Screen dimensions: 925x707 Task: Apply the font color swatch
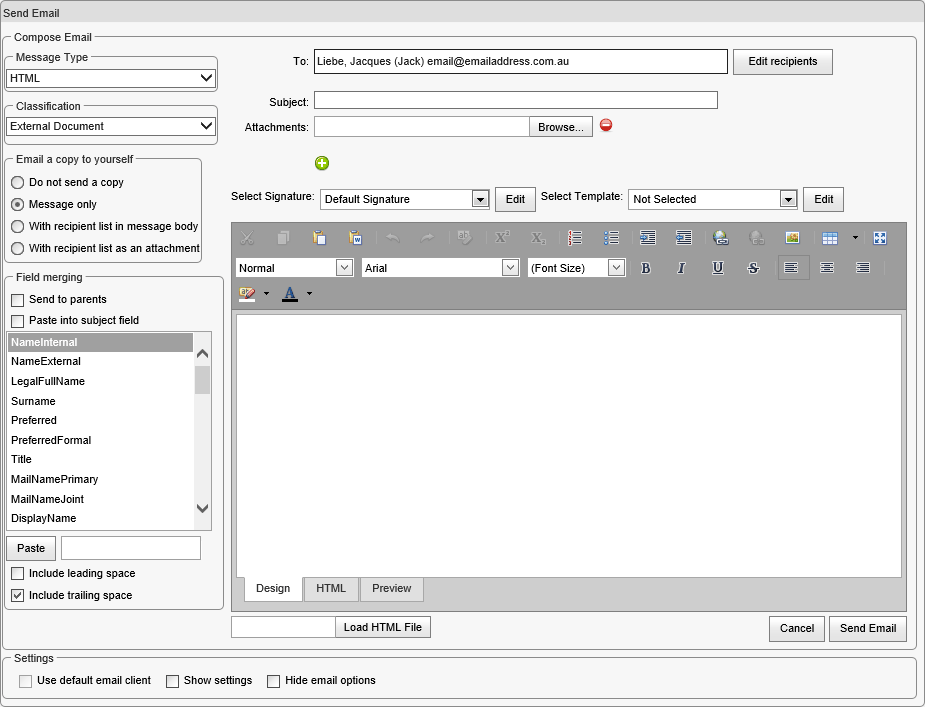click(x=290, y=293)
